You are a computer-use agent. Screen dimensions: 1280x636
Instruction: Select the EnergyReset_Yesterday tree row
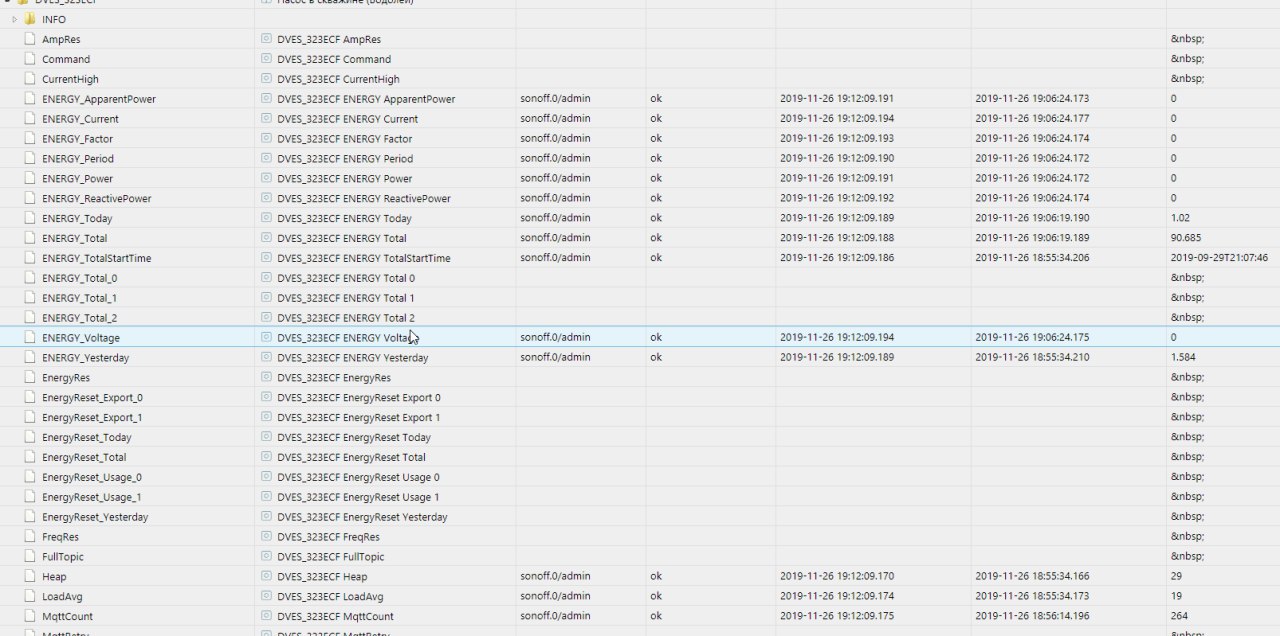coord(640,517)
